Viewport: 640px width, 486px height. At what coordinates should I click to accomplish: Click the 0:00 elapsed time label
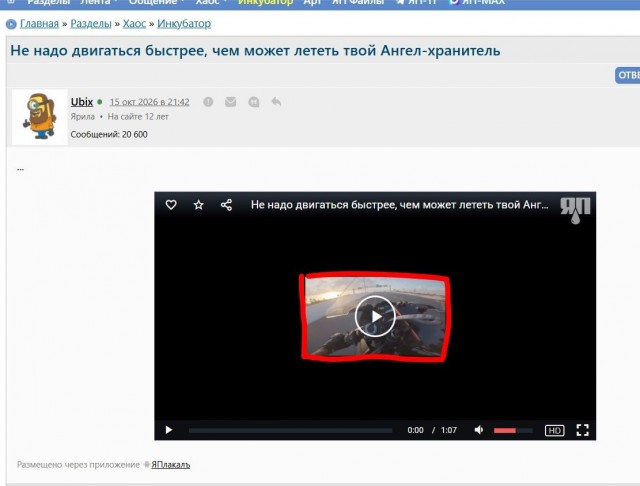[415, 430]
